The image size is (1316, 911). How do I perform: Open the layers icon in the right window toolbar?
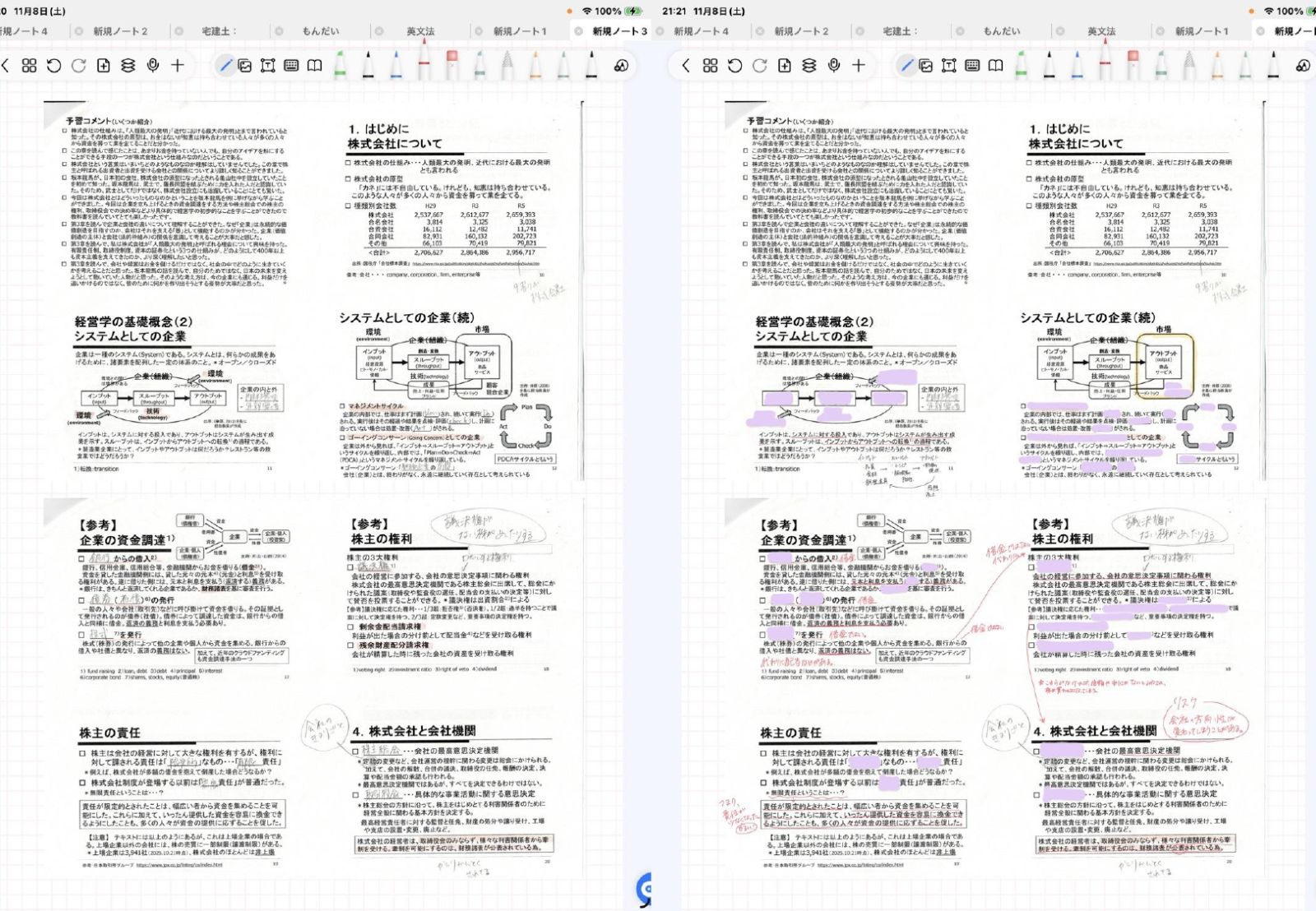(809, 66)
